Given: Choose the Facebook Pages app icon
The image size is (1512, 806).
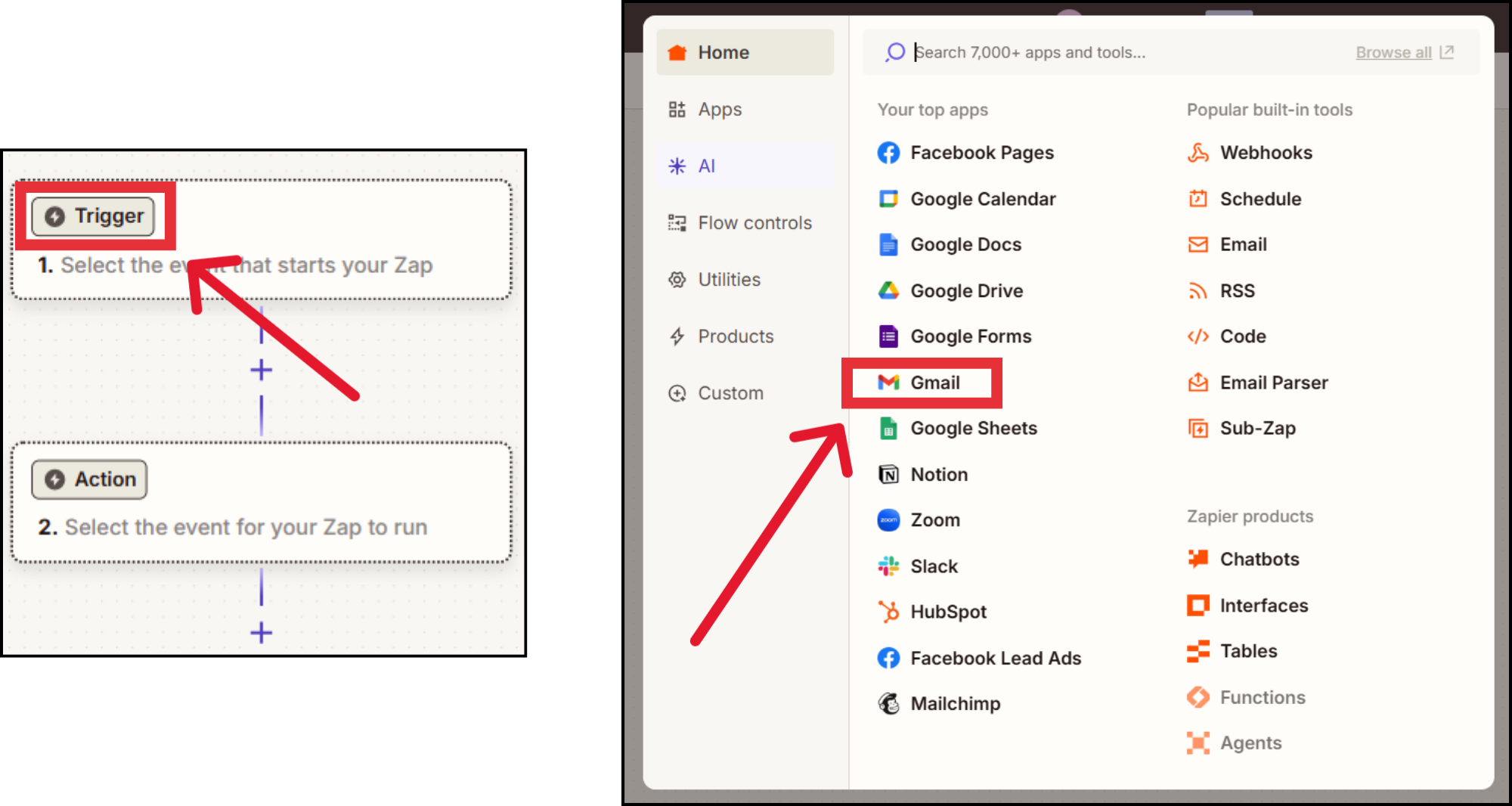Looking at the screenshot, I should (888, 153).
